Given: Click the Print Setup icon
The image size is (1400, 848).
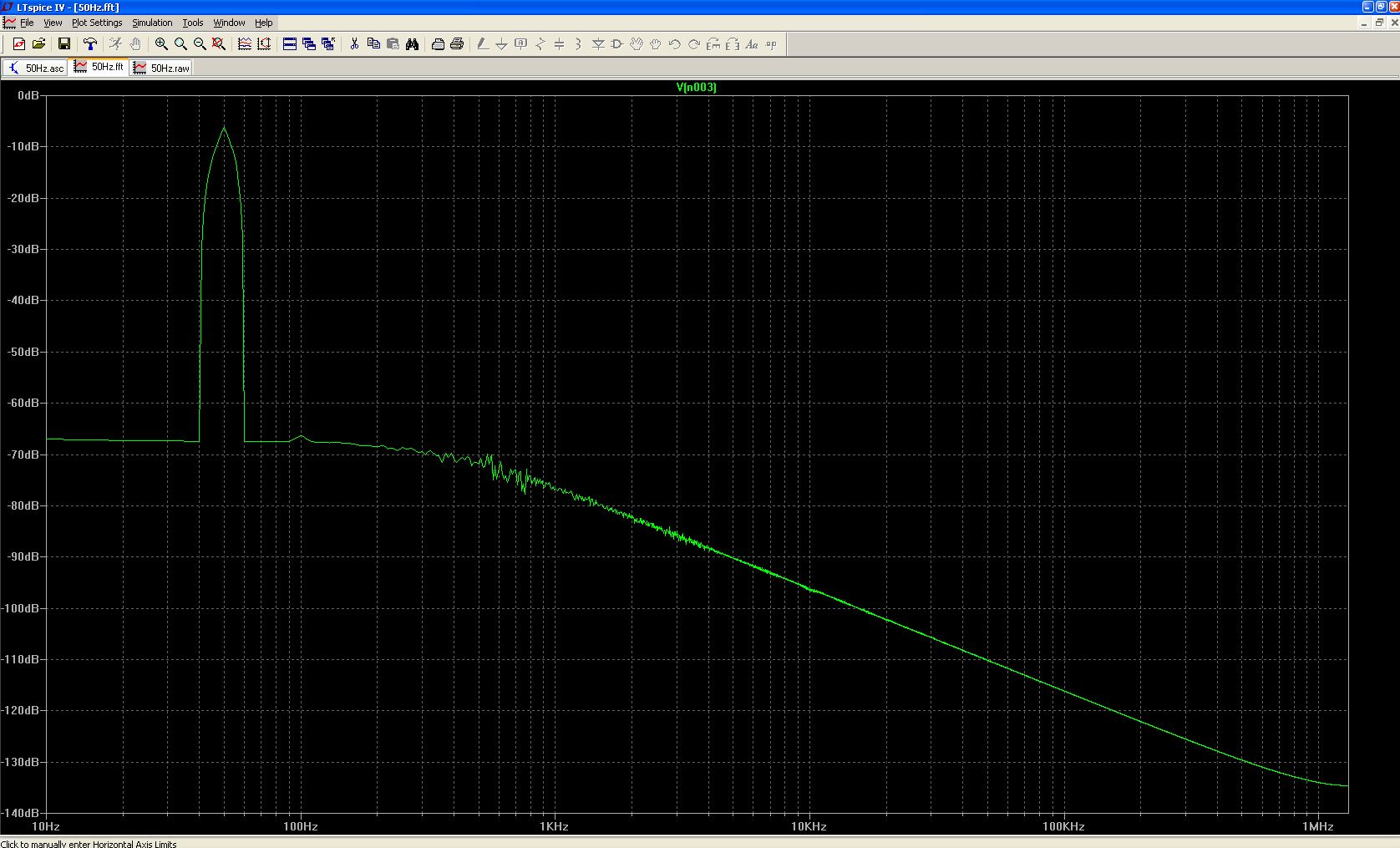Looking at the screenshot, I should coord(438,44).
